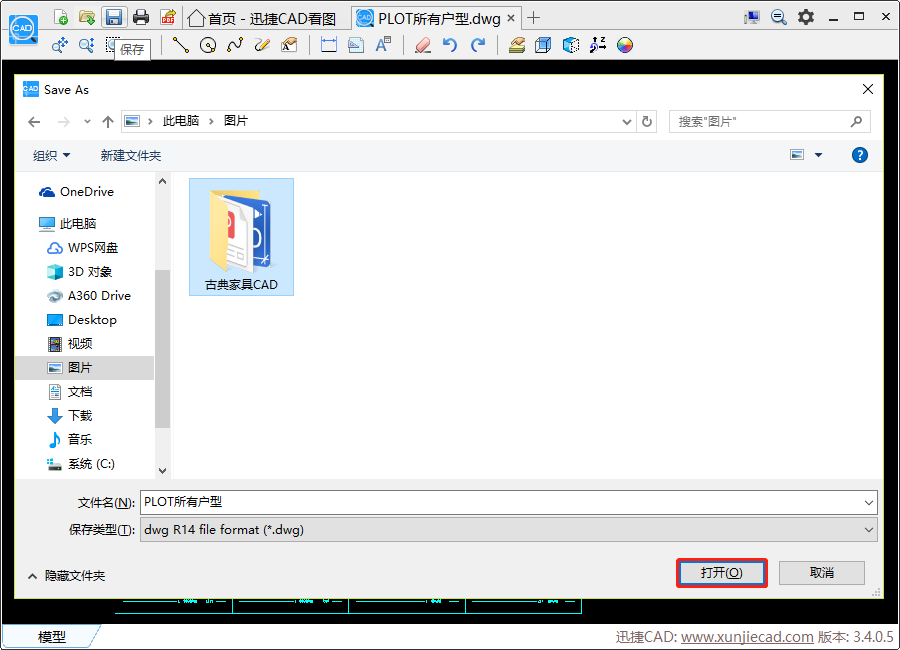Open the settings gear icon

(x=805, y=17)
